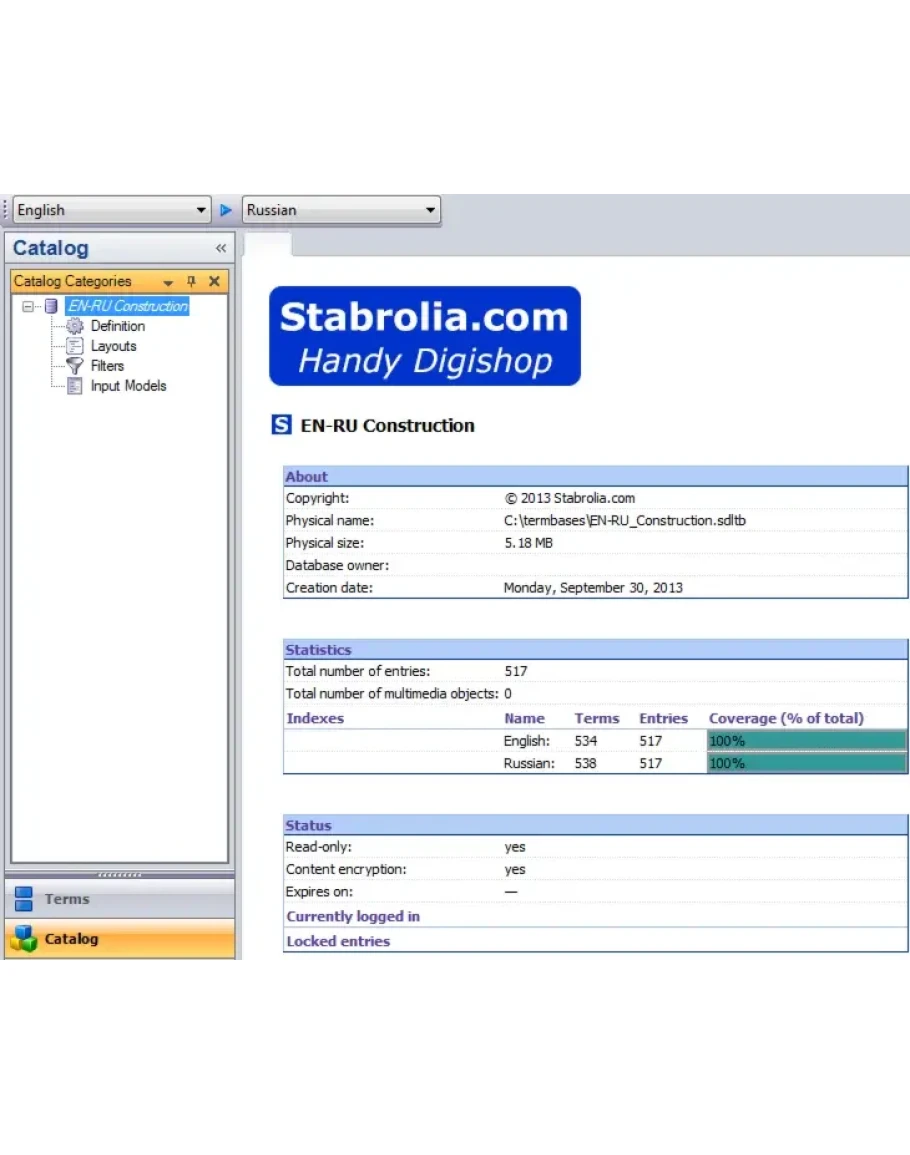Collapse the EN-RU Construction tree node
The height and width of the screenshot is (1155, 910).
28,306
